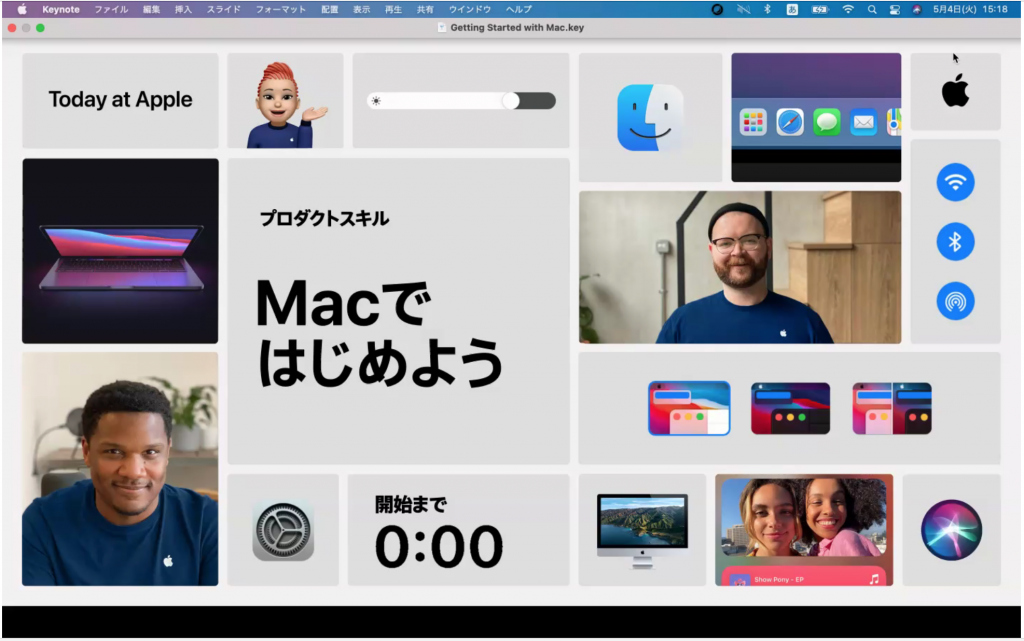
Task: Click the Safari compass icon in Dock image
Action: tap(790, 122)
